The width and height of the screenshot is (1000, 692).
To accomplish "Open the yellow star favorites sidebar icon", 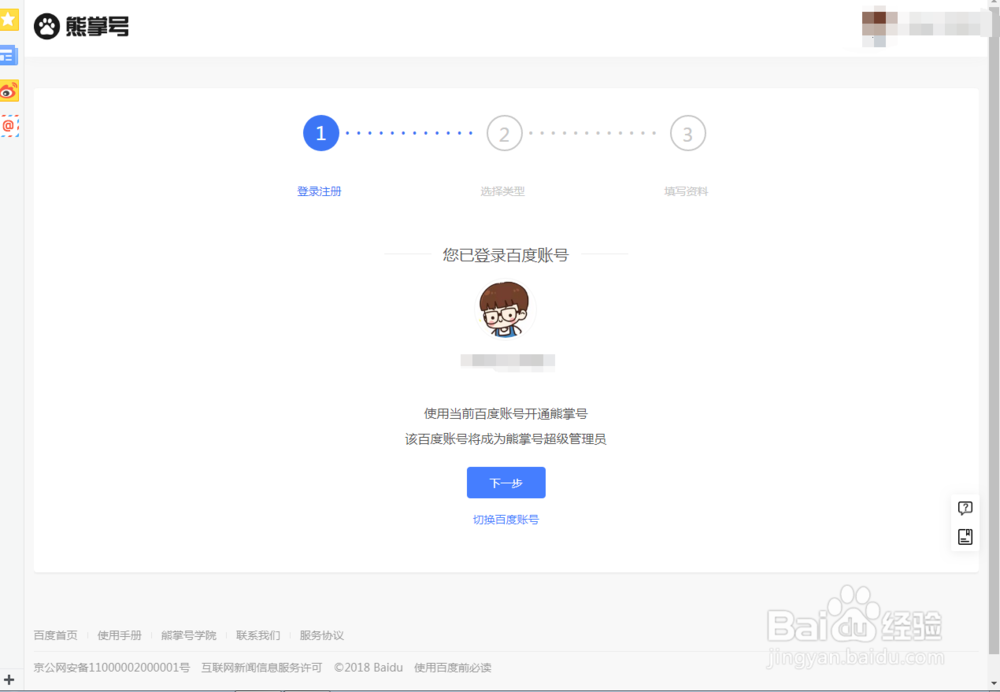I will click(x=8, y=19).
